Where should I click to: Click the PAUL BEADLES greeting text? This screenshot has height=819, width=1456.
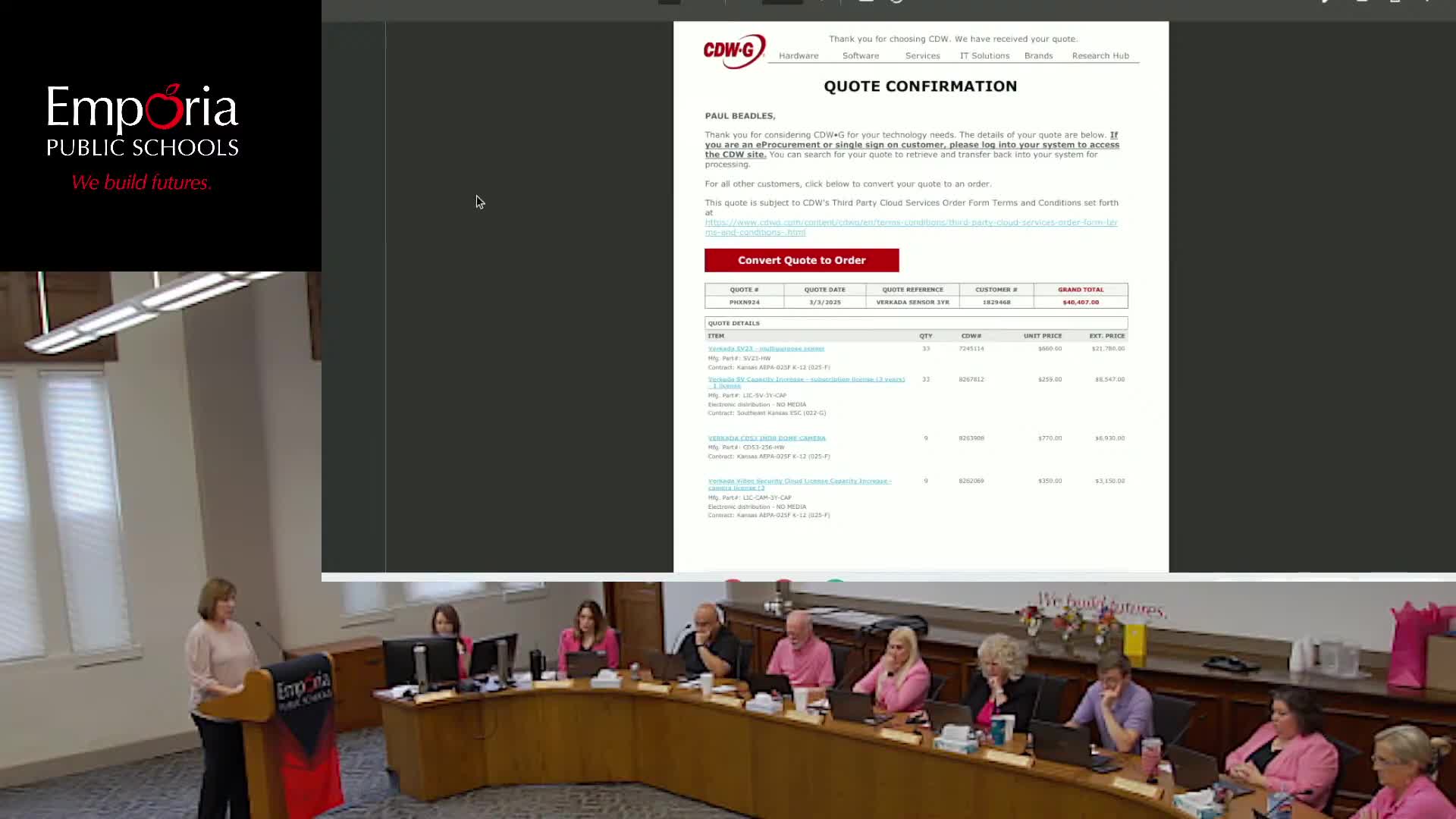tap(740, 116)
